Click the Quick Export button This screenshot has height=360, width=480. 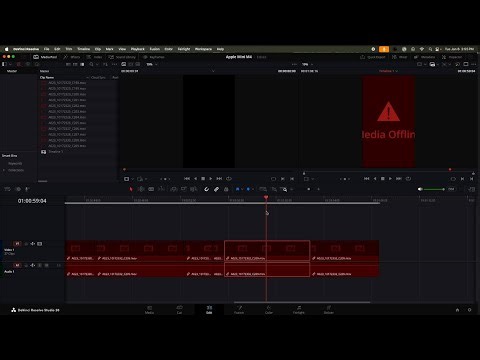pos(372,57)
